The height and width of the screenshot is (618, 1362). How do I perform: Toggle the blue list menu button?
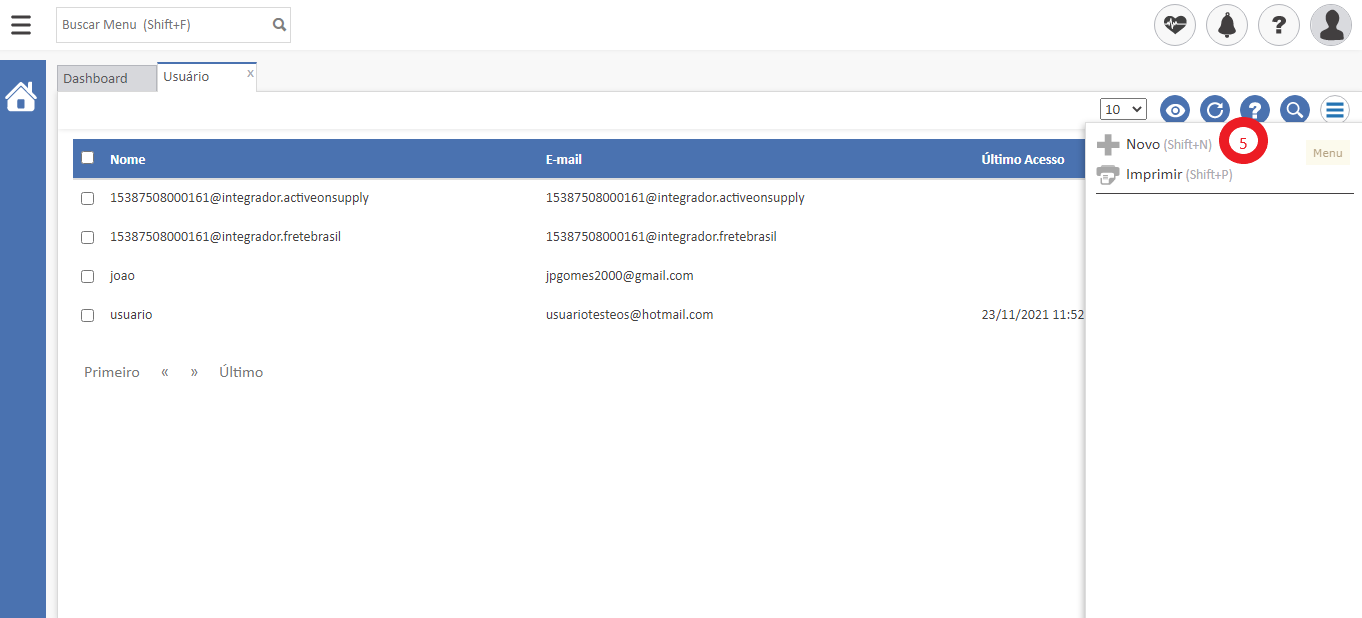[x=1335, y=110]
